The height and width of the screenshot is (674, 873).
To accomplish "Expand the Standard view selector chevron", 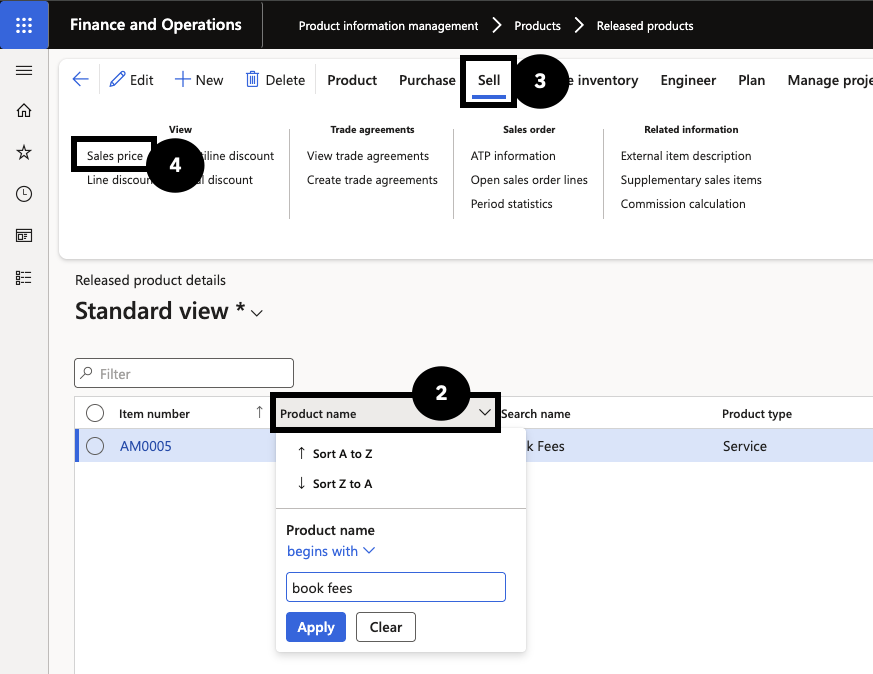I will pos(257,313).
